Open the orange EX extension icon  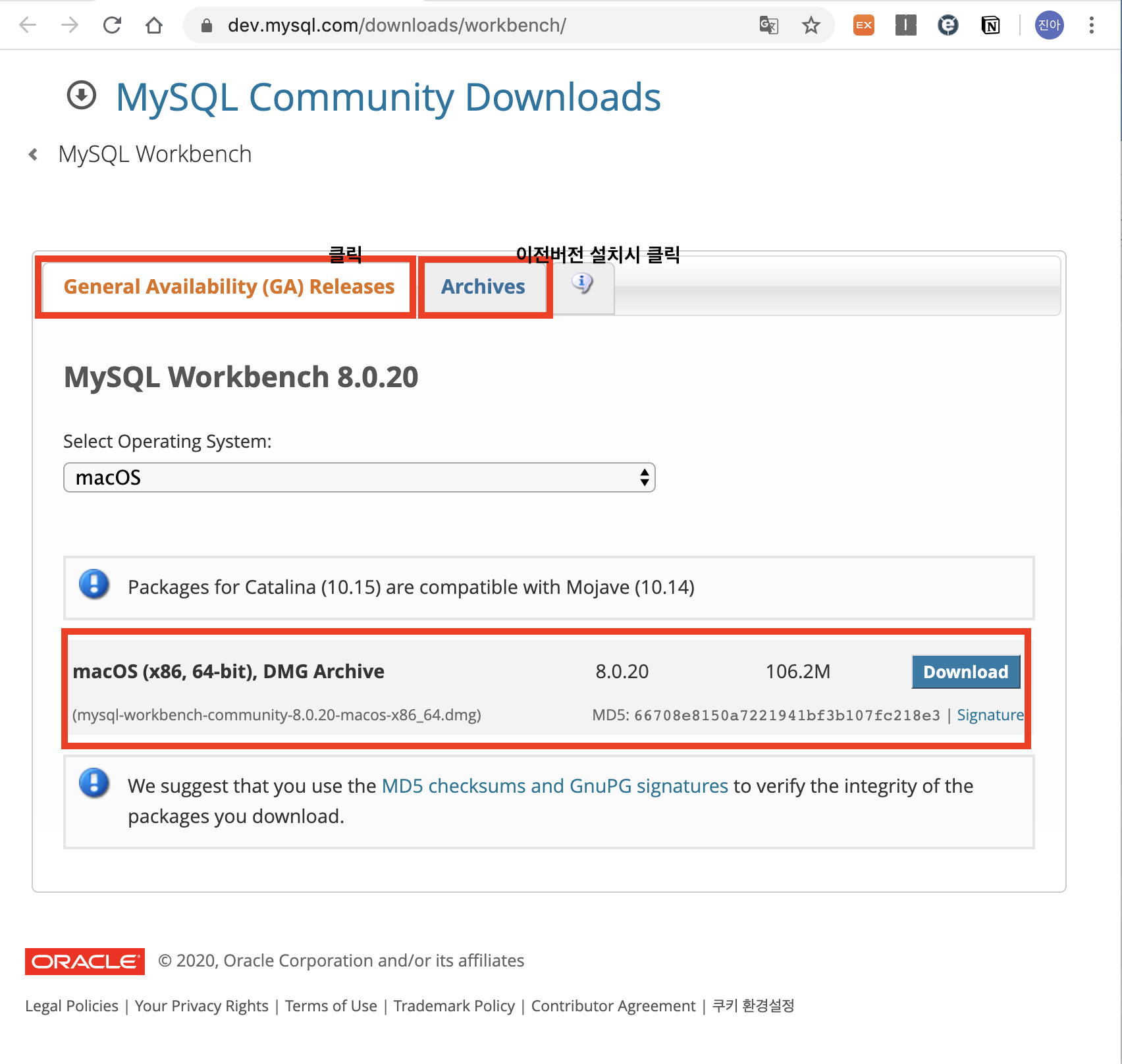coord(864,26)
